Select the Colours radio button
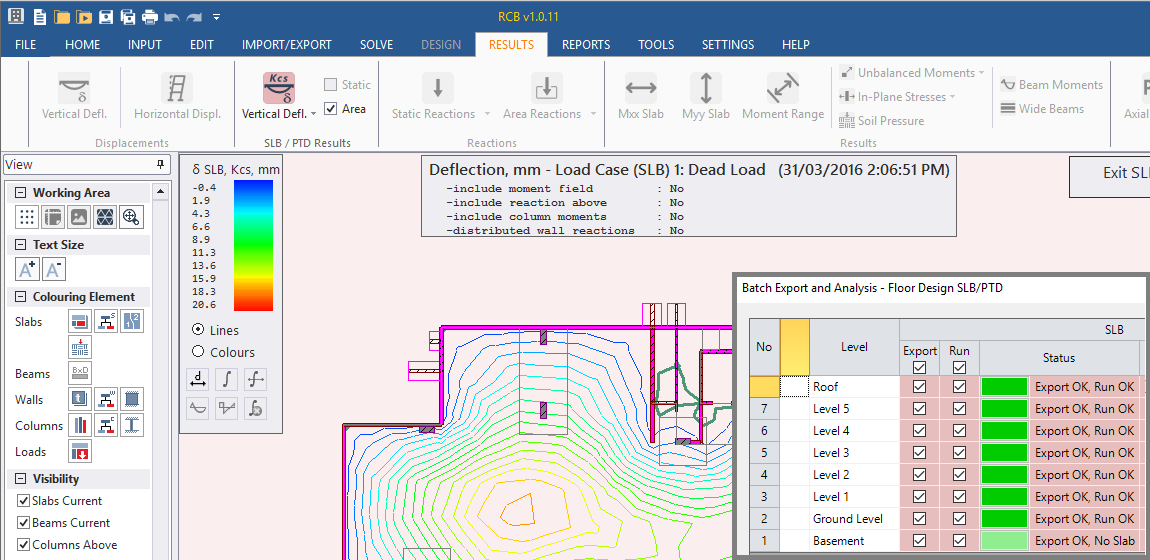Viewport: 1150px width, 560px height. [x=198, y=352]
